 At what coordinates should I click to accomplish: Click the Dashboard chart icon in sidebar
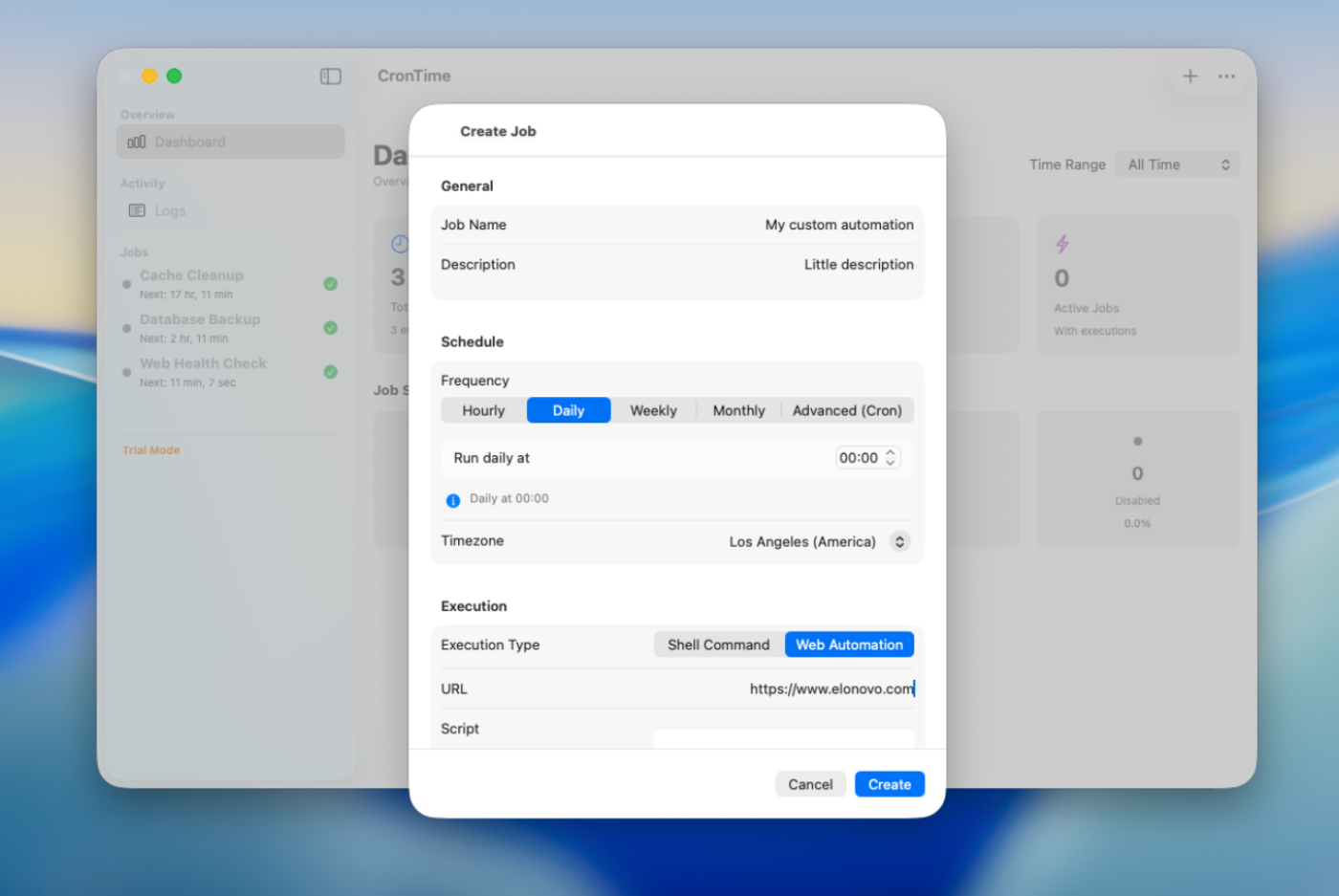click(x=137, y=142)
